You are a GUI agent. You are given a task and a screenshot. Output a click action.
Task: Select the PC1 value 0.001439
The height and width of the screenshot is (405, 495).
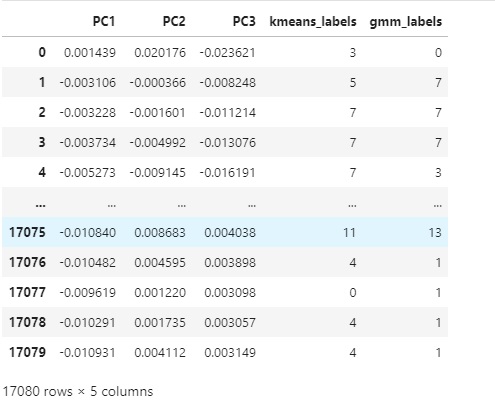(90, 53)
